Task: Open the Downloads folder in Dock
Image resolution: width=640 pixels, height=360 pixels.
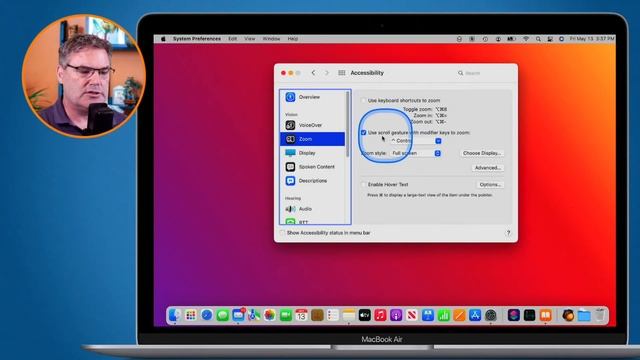Action: (584, 315)
